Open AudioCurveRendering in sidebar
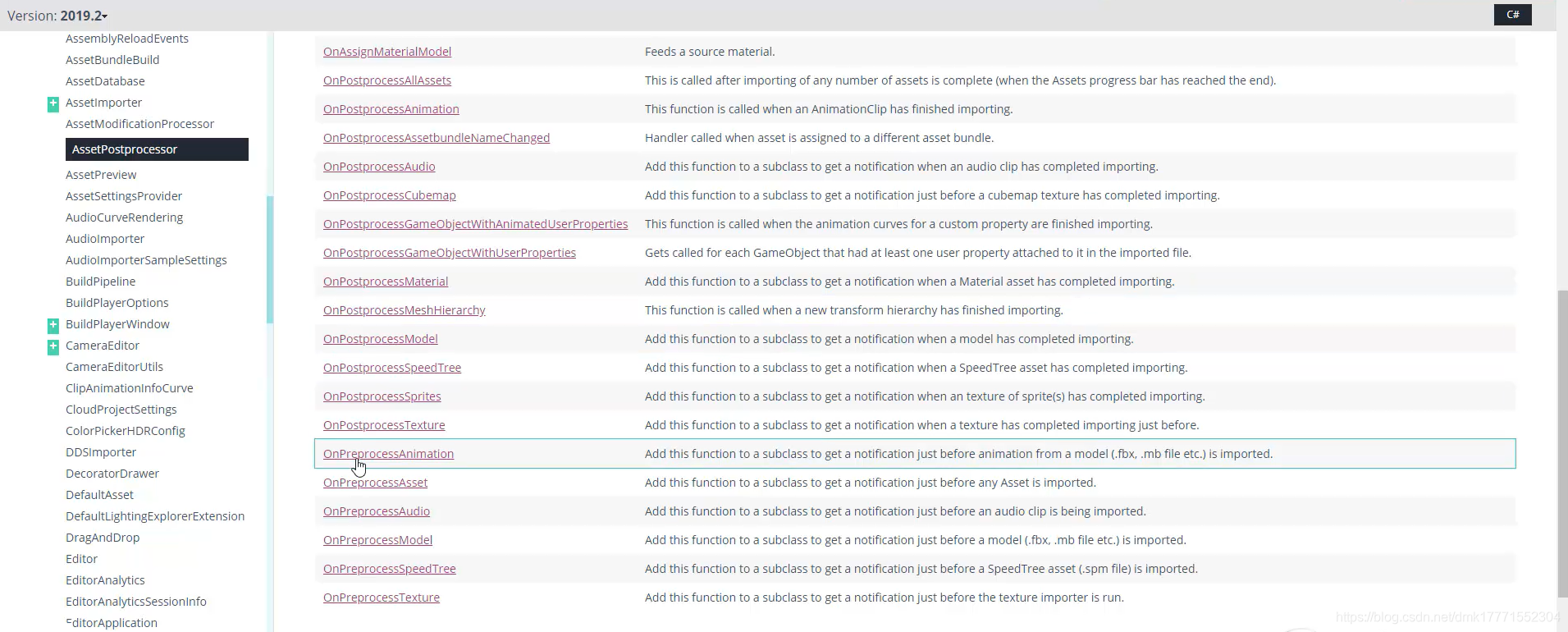 click(124, 218)
